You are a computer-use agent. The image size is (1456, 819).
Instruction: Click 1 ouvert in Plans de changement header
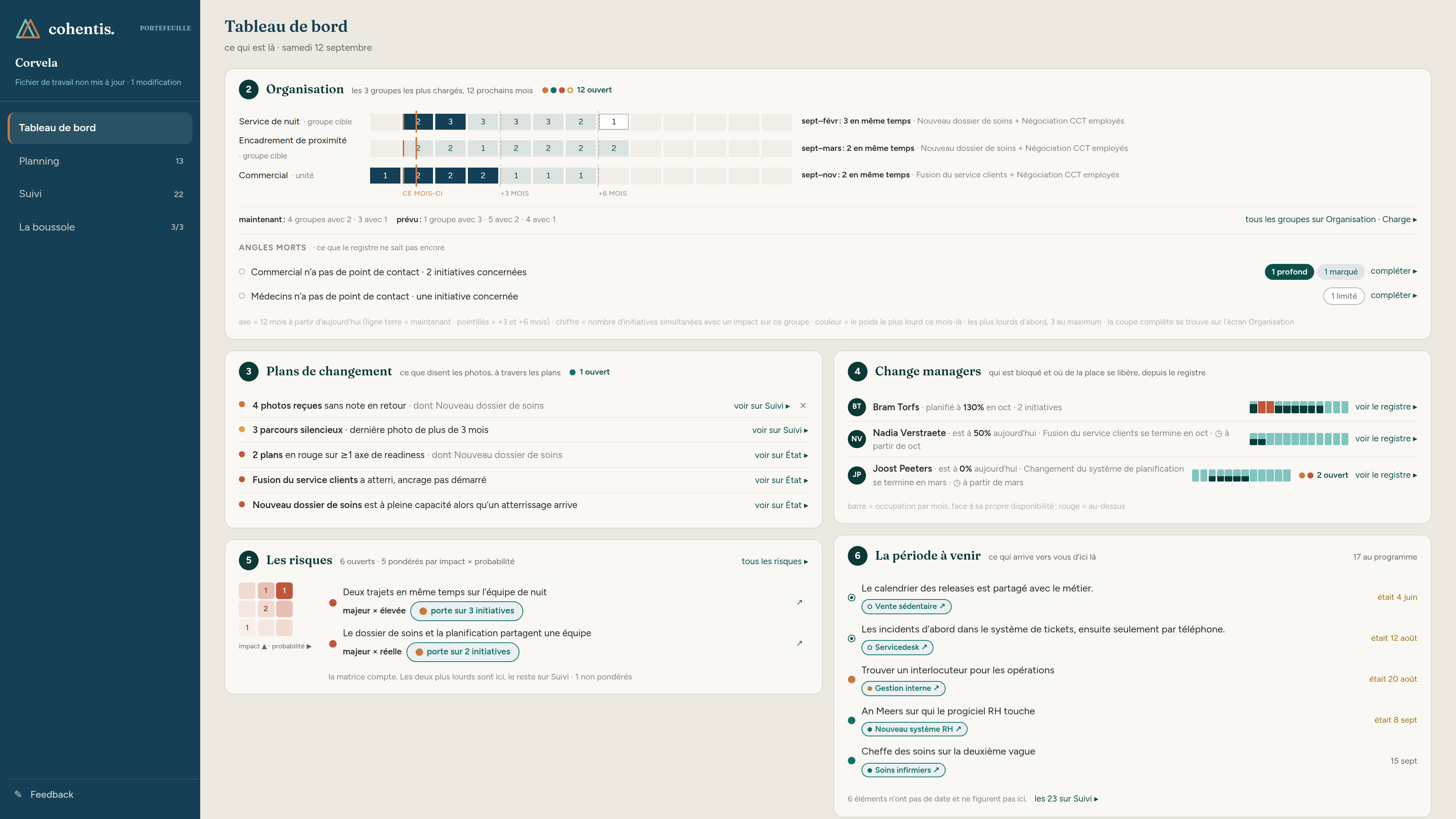pos(590,372)
